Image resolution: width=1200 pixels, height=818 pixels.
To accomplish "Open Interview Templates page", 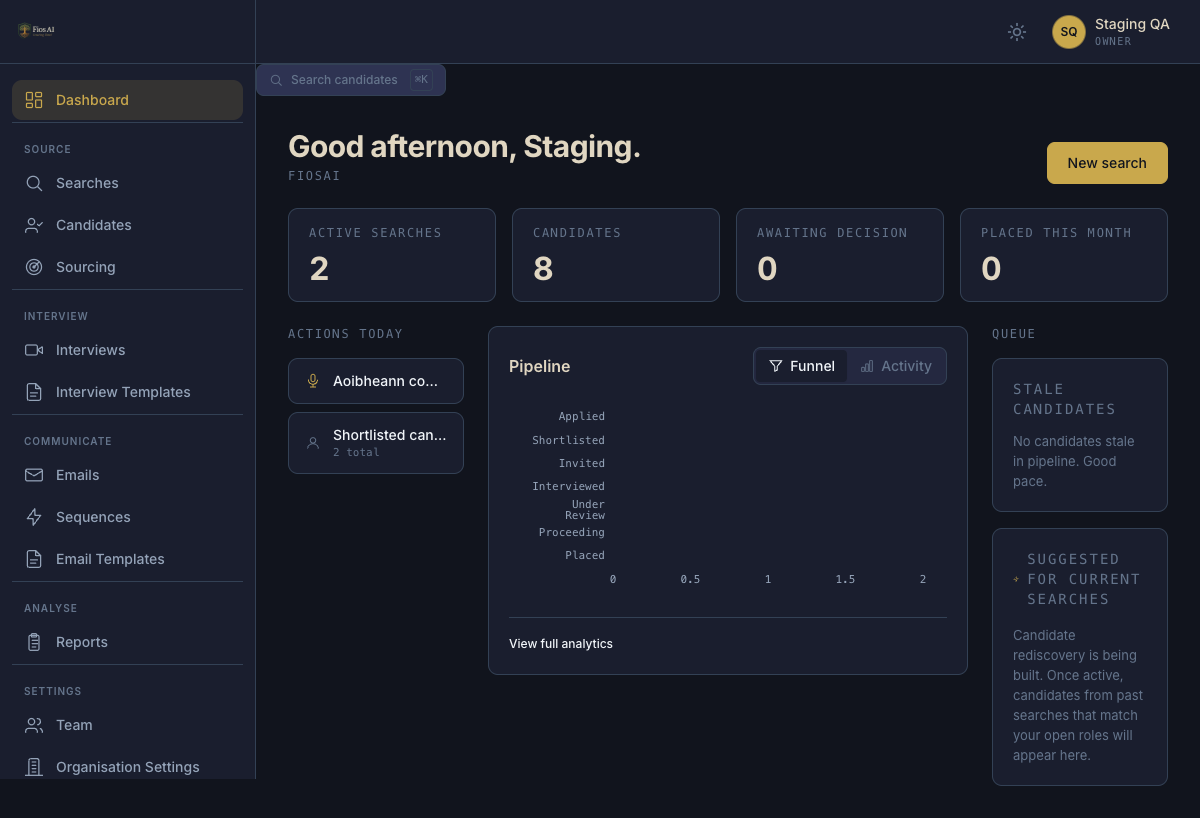I will pyautogui.click(x=127, y=392).
